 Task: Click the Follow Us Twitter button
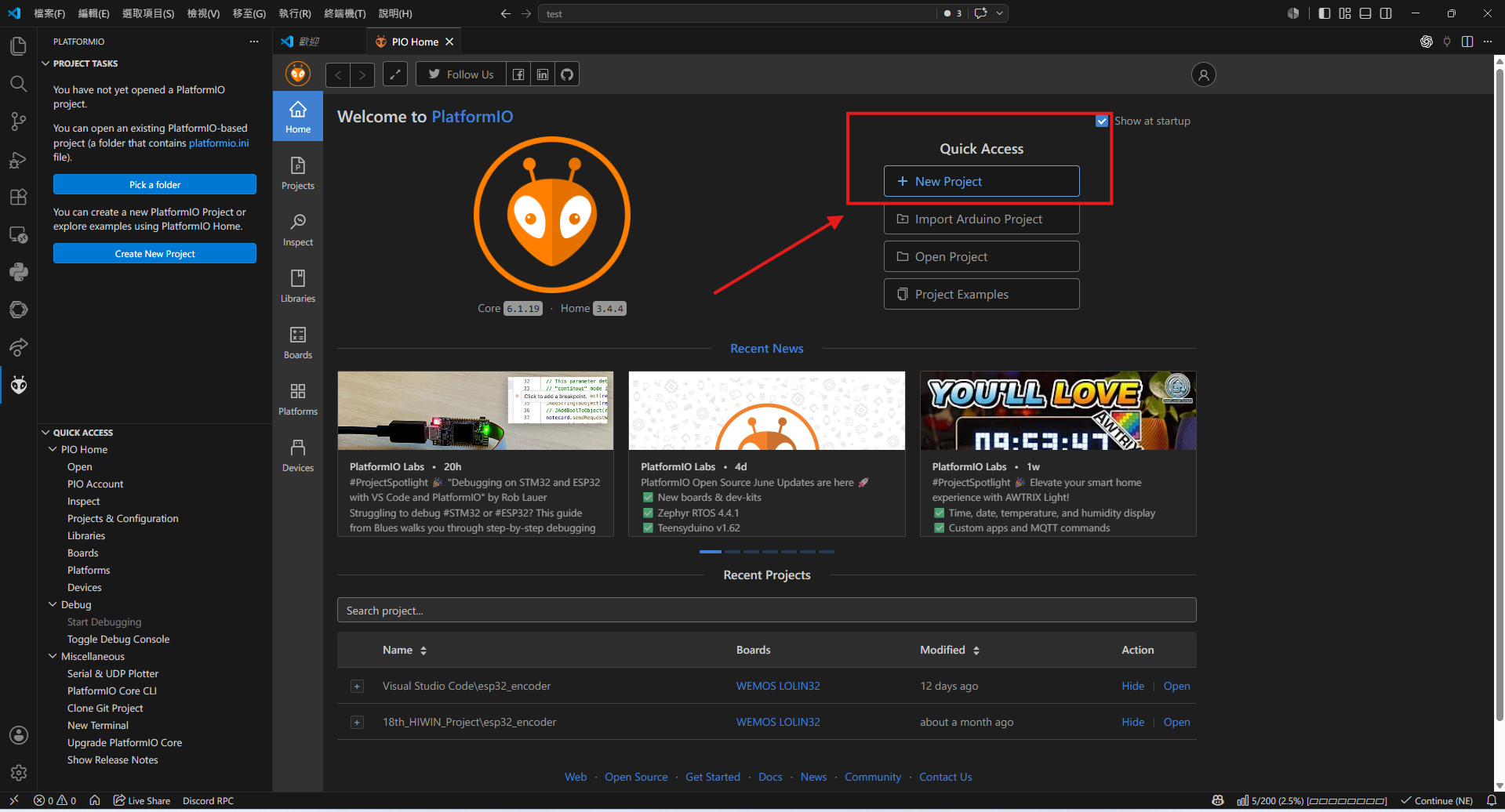point(461,74)
